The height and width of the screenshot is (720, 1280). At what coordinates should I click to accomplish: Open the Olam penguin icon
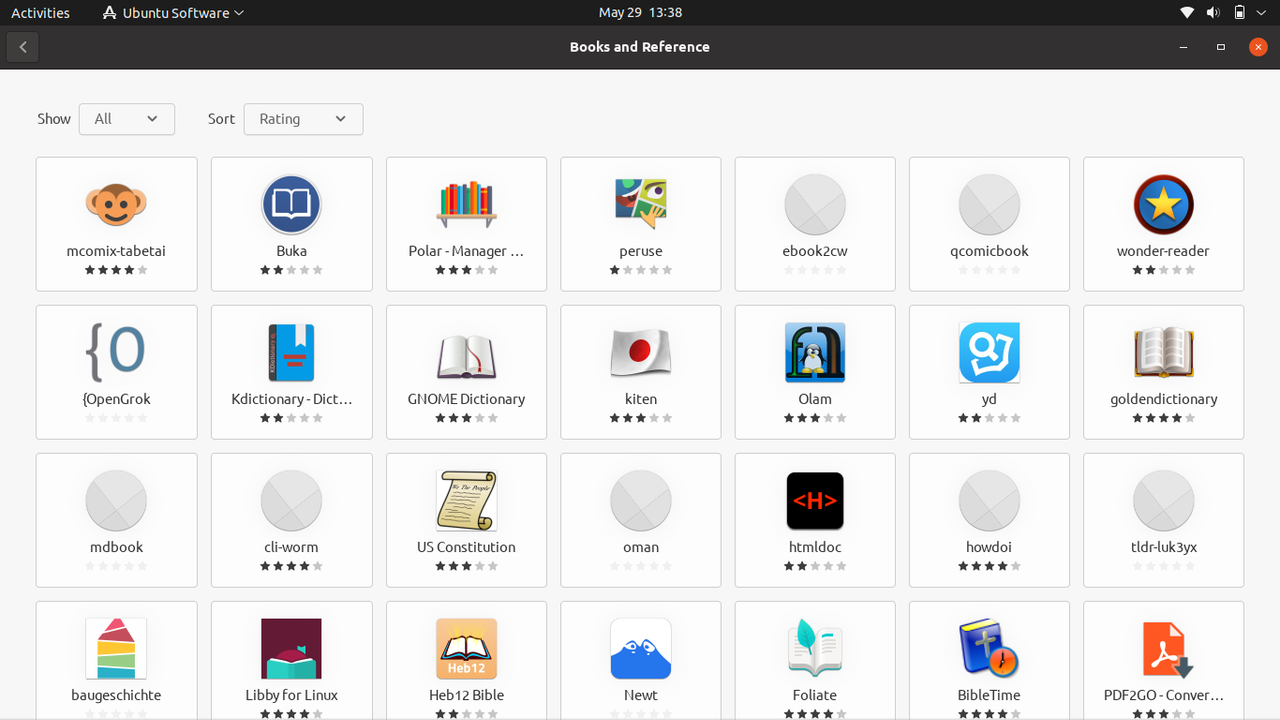tap(815, 352)
